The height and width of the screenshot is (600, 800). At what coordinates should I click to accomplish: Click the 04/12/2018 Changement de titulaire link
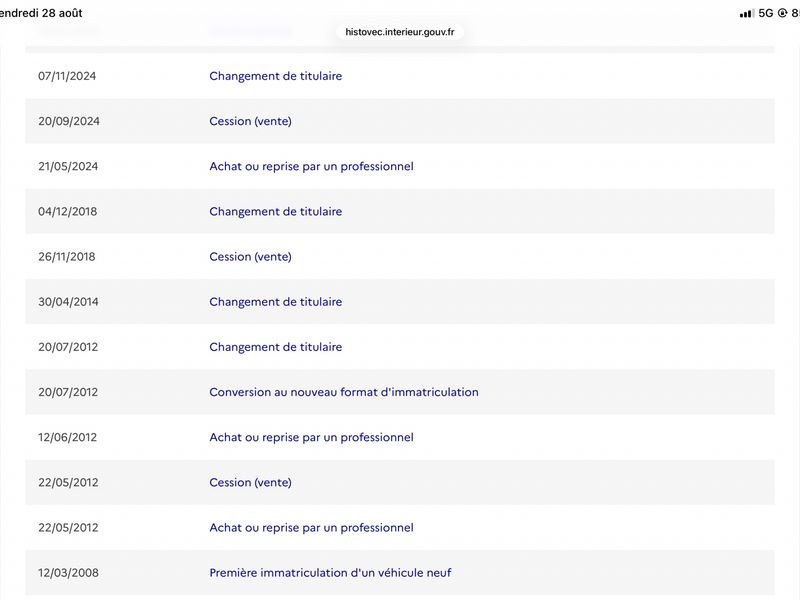[276, 212]
